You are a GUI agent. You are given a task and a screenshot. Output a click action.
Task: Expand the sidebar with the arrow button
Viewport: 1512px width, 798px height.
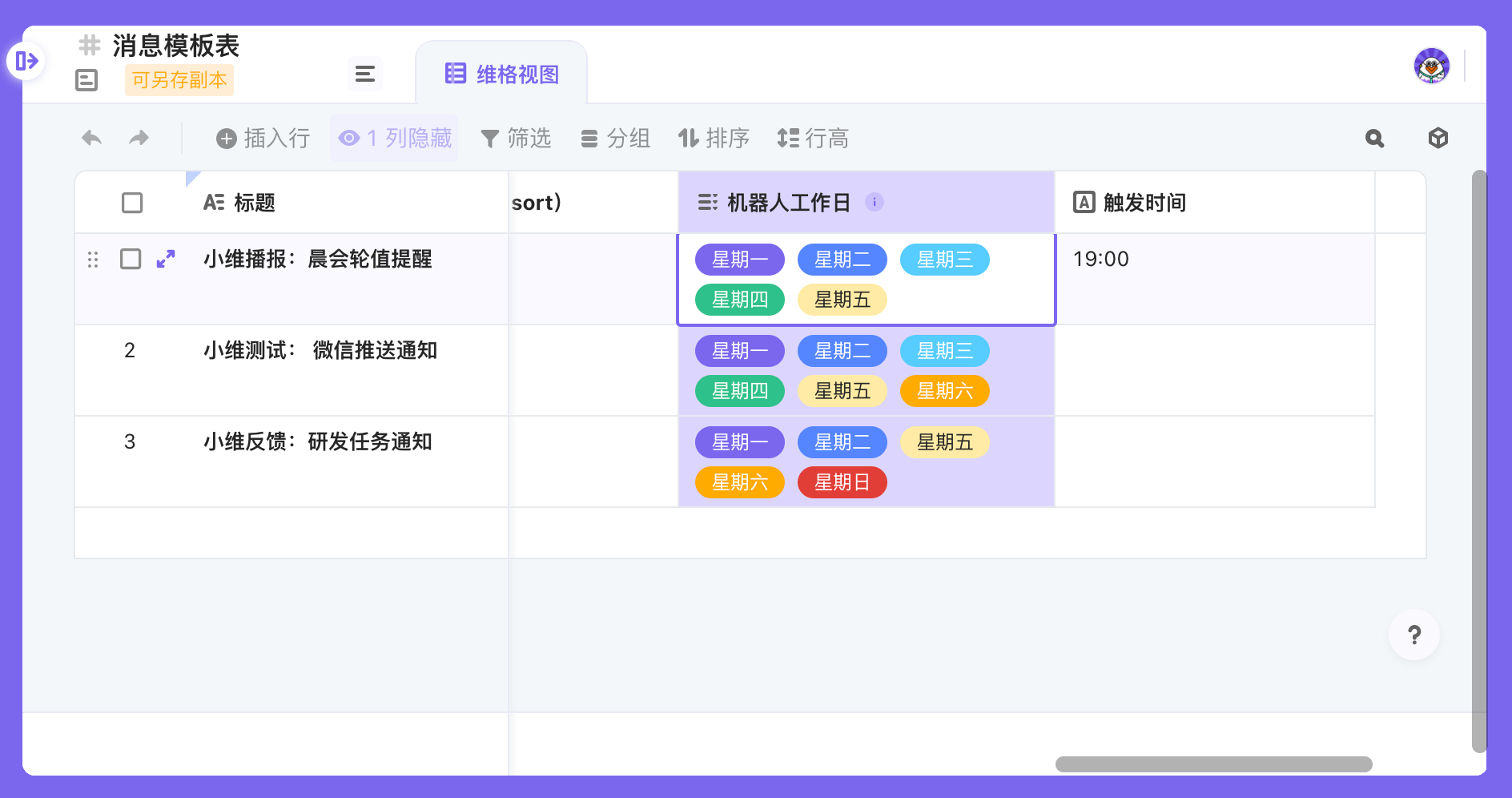coord(26,61)
